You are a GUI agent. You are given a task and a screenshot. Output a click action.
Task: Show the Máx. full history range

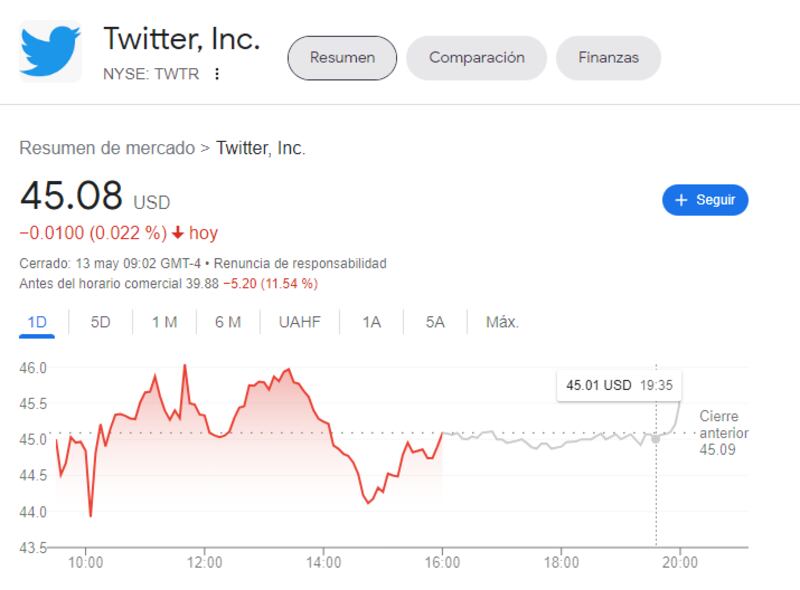[x=502, y=322]
